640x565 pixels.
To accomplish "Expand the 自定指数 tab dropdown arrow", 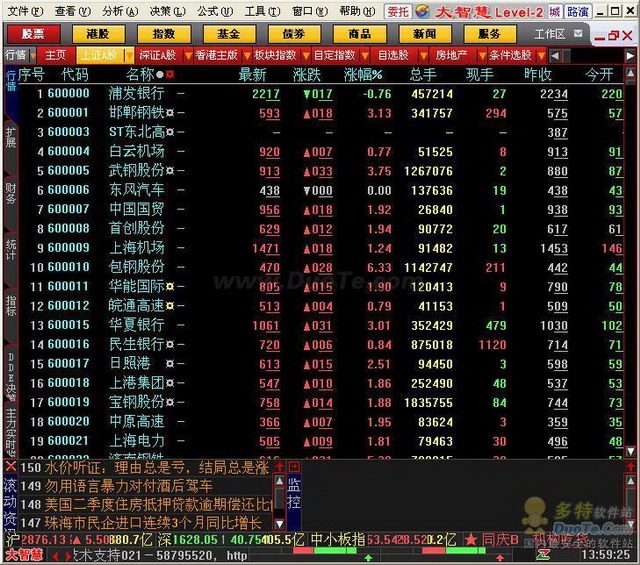I will [x=365, y=55].
